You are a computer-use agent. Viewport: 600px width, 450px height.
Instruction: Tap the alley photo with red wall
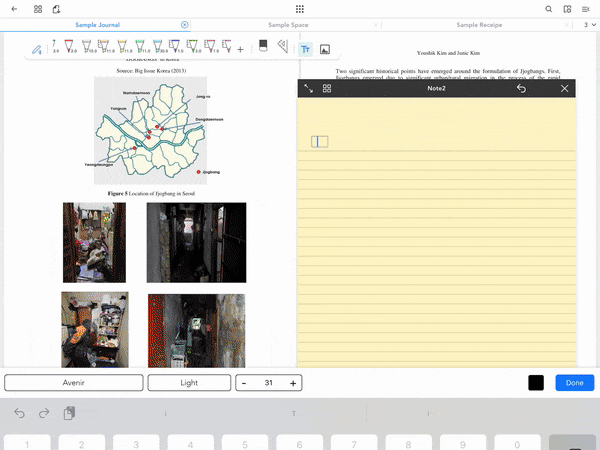196,331
